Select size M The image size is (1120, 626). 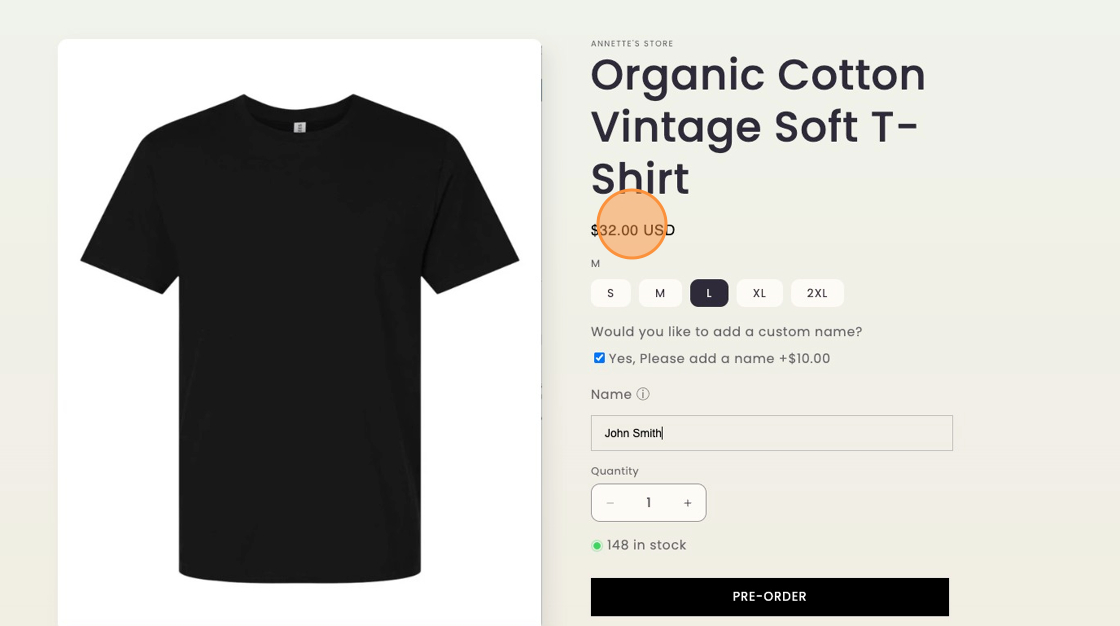(x=660, y=293)
